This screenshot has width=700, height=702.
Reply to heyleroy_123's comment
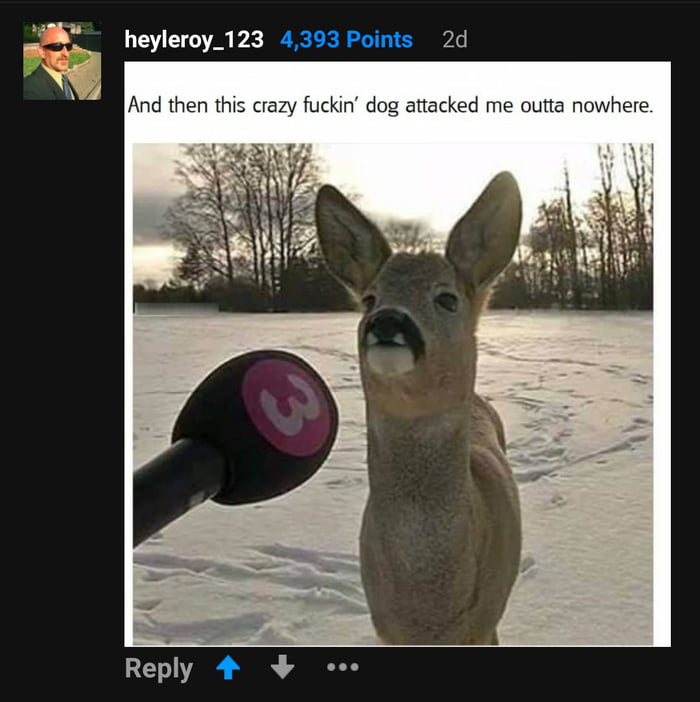tap(159, 669)
